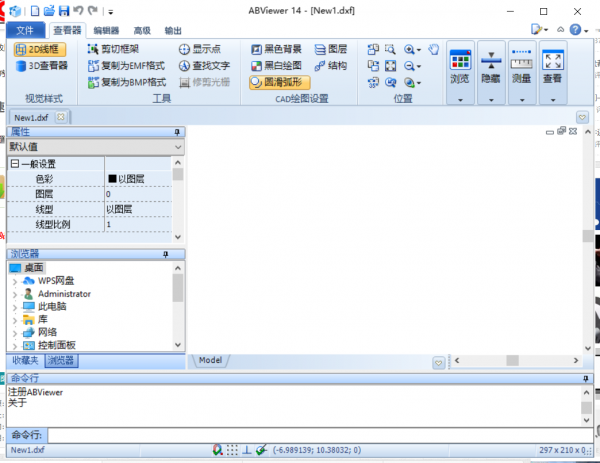
Task: Toggle 黑色背景 black background
Action: 276,49
